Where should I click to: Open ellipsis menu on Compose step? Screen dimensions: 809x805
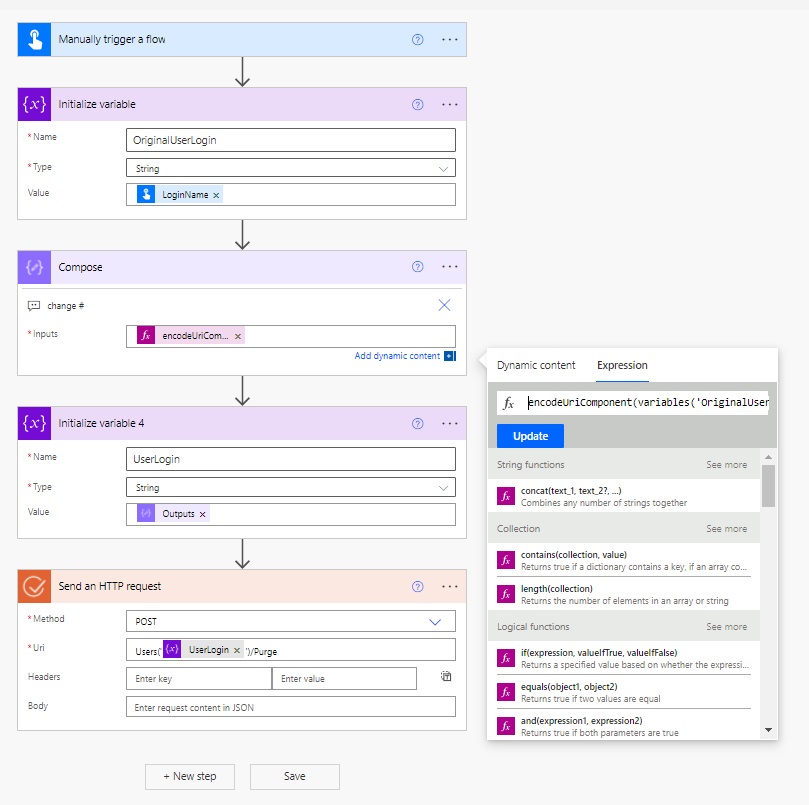point(449,267)
